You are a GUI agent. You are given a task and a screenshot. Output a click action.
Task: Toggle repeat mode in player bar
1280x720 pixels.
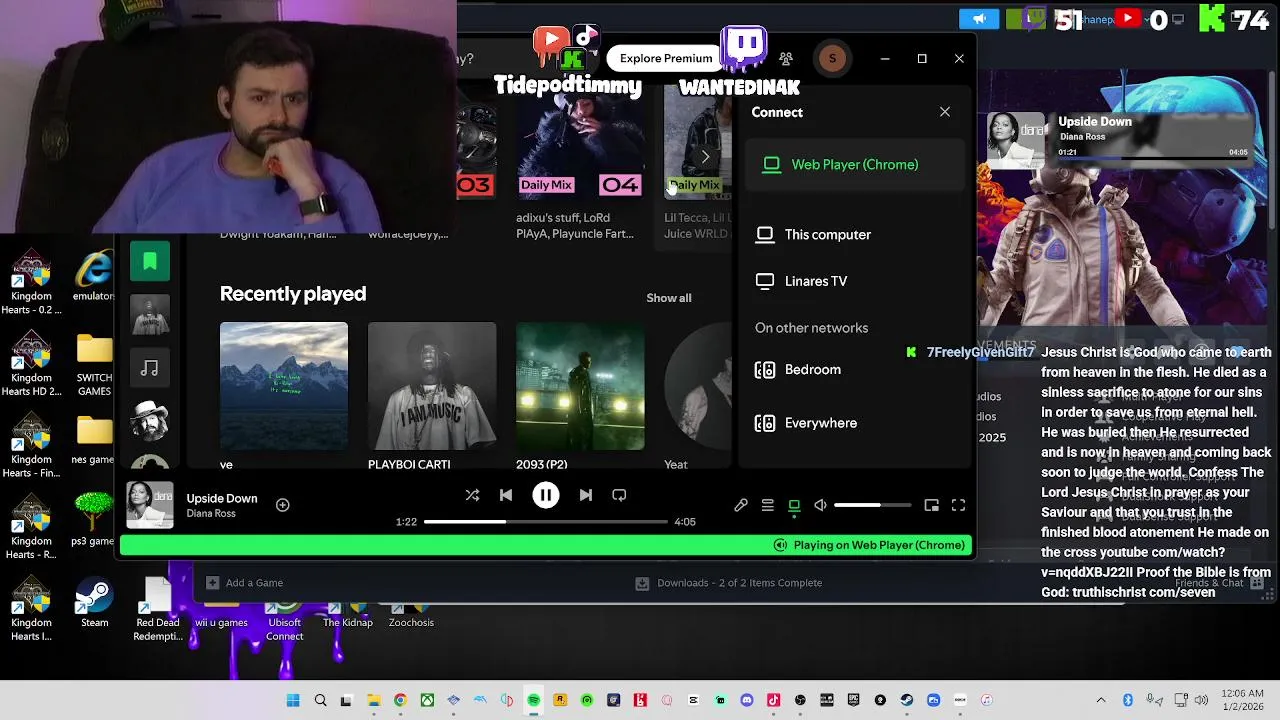[619, 495]
